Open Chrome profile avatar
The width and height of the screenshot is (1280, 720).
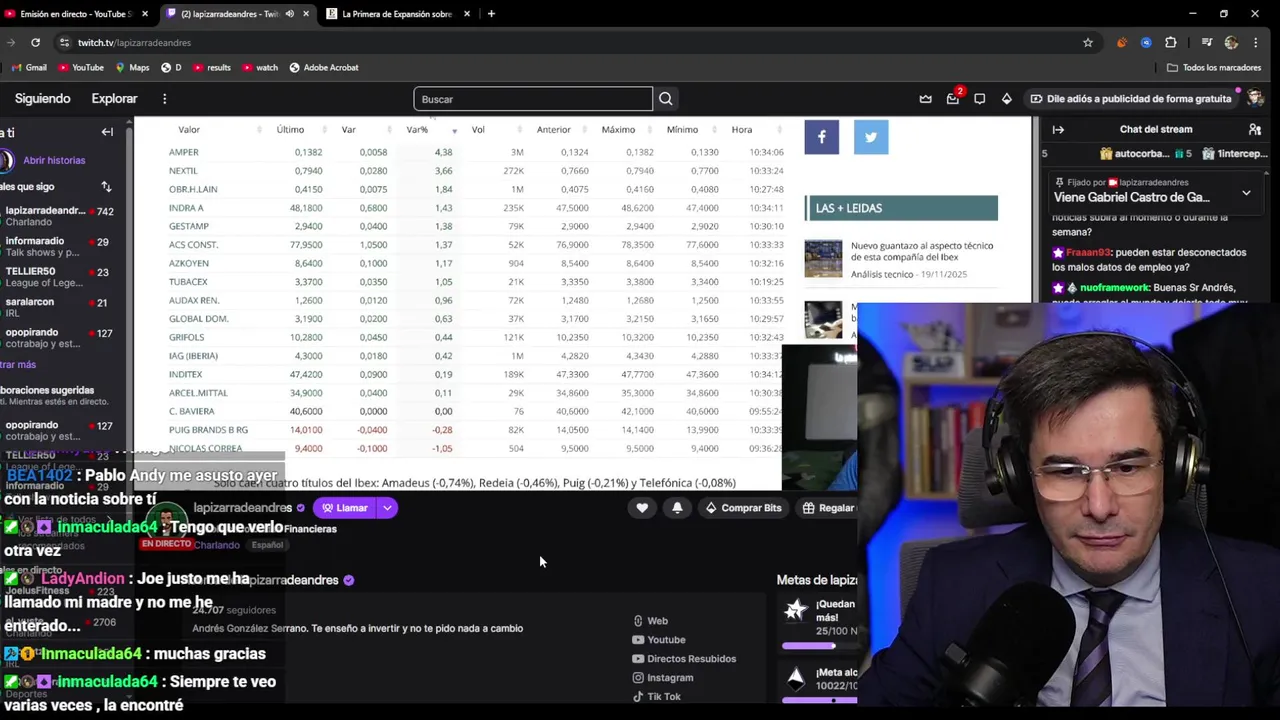(x=1231, y=42)
